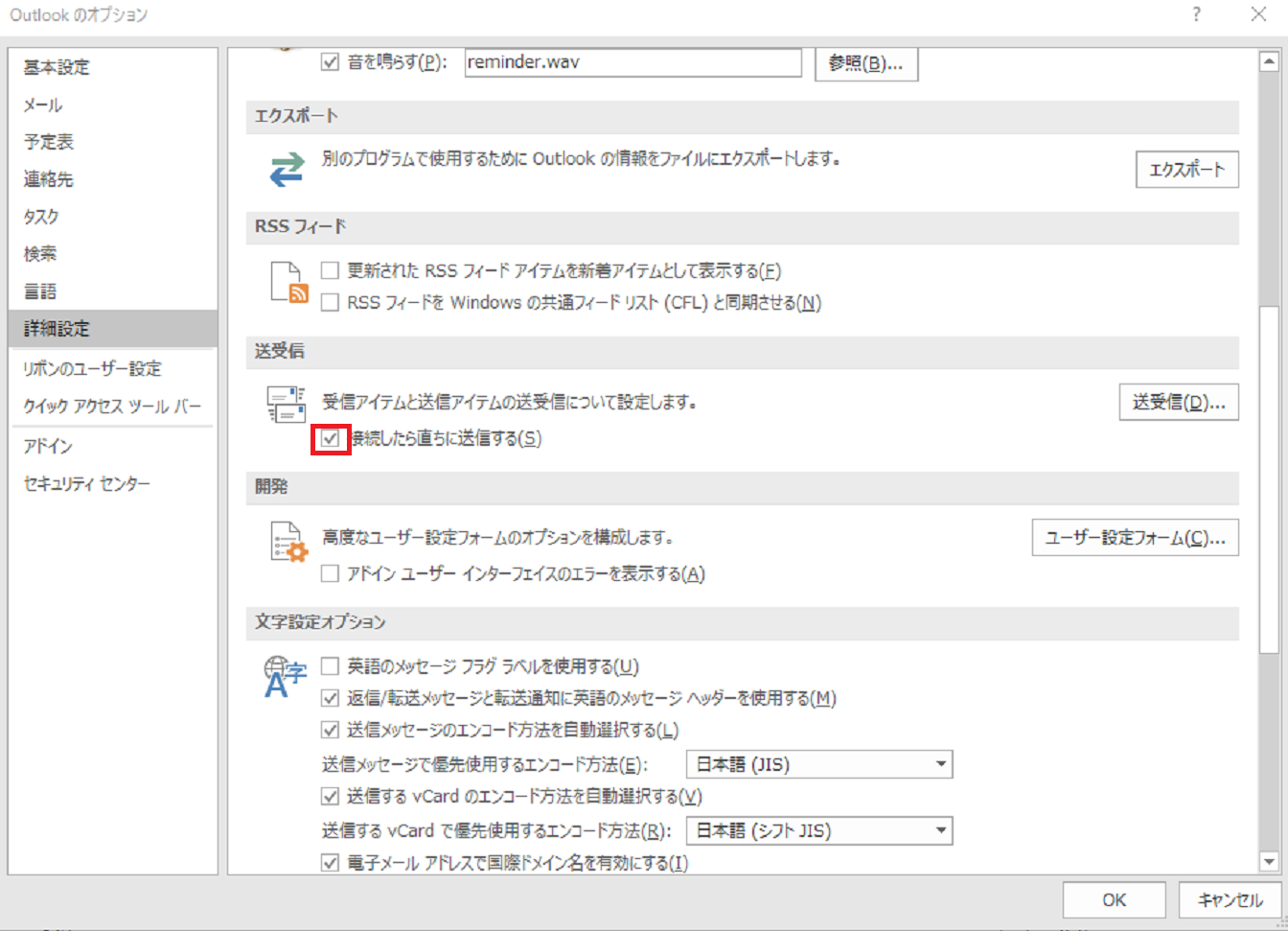
Task: Click the developer form gear icon
Action: pos(288,542)
